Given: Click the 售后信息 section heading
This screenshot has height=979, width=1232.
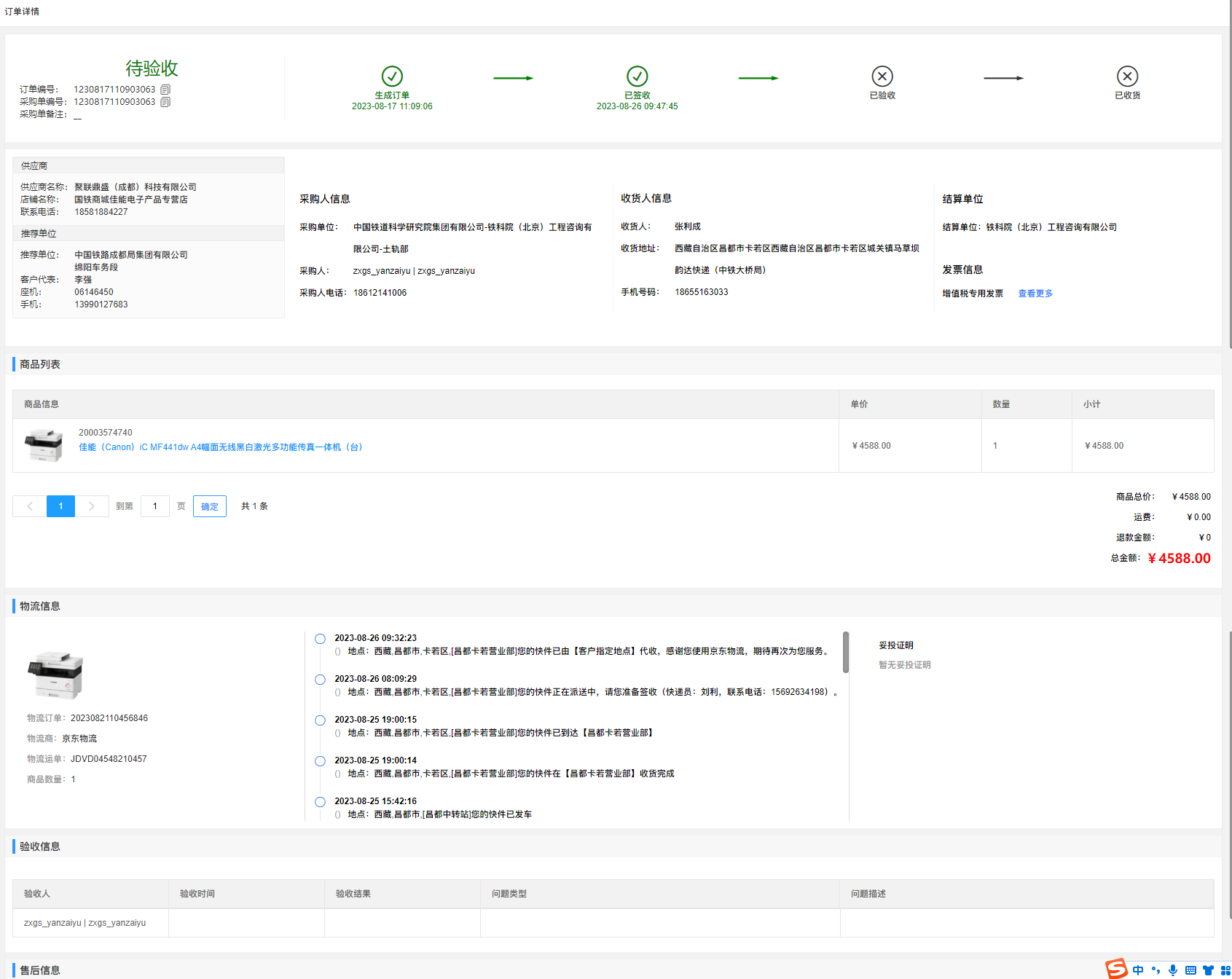Looking at the screenshot, I should [40, 970].
